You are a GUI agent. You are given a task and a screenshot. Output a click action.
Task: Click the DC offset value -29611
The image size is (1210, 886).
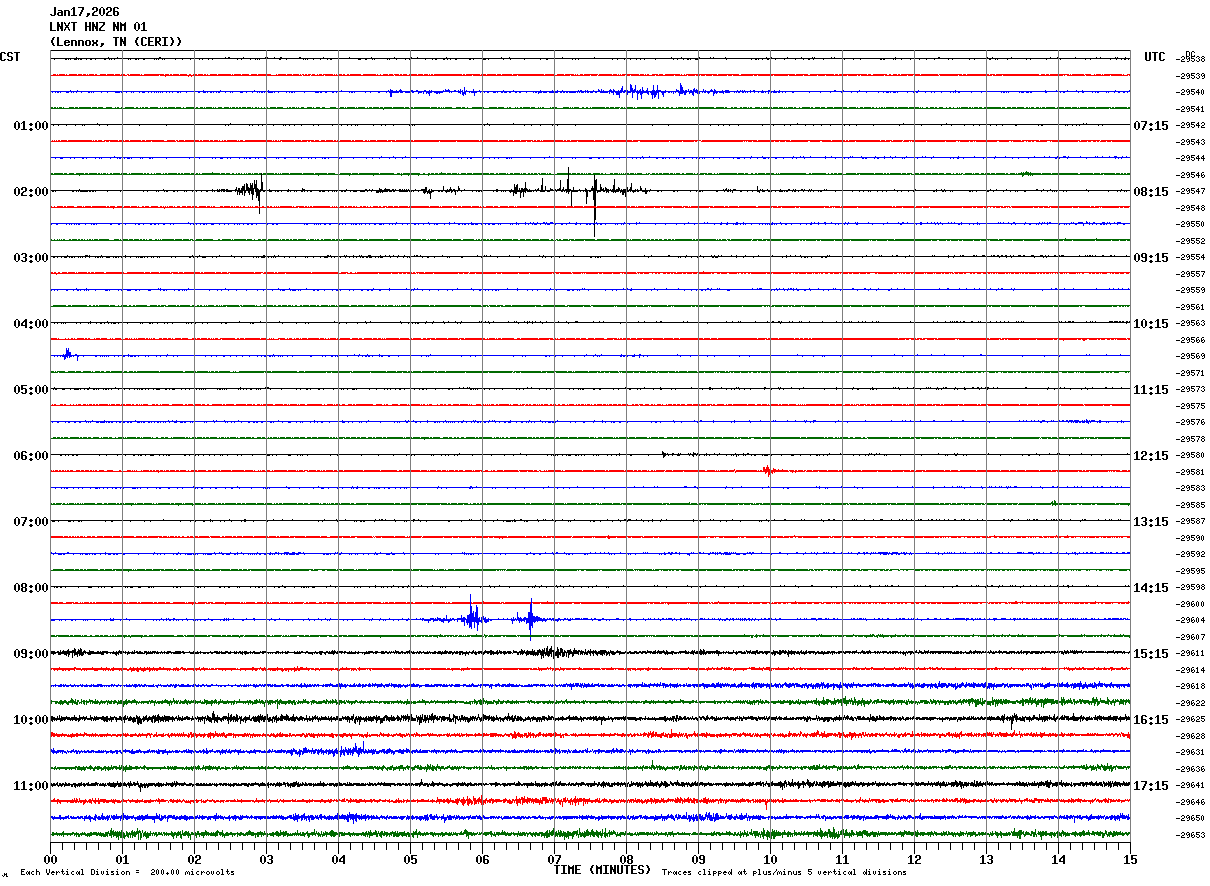pos(1191,653)
